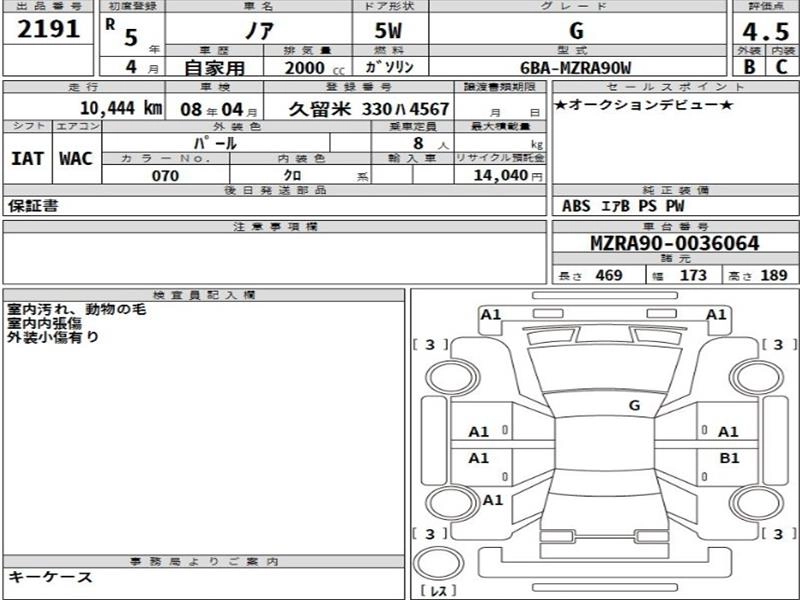
Task: Click the inspector note 室内汚れ、動物の毛
Action: click(x=77, y=309)
